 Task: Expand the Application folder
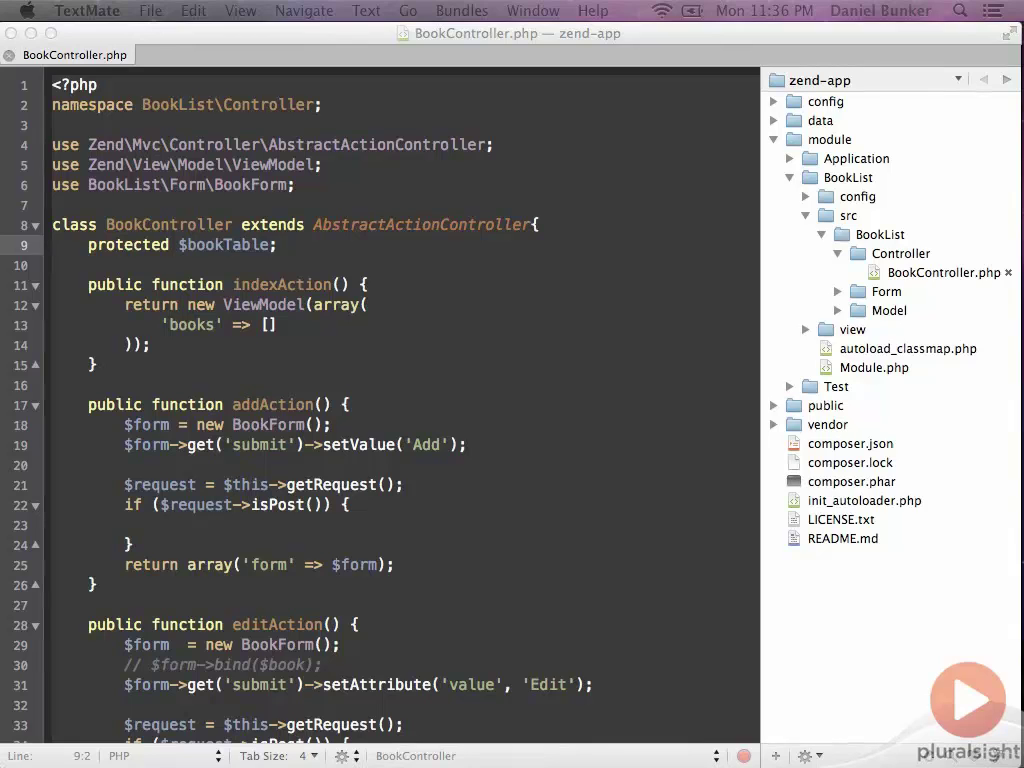pyautogui.click(x=790, y=158)
